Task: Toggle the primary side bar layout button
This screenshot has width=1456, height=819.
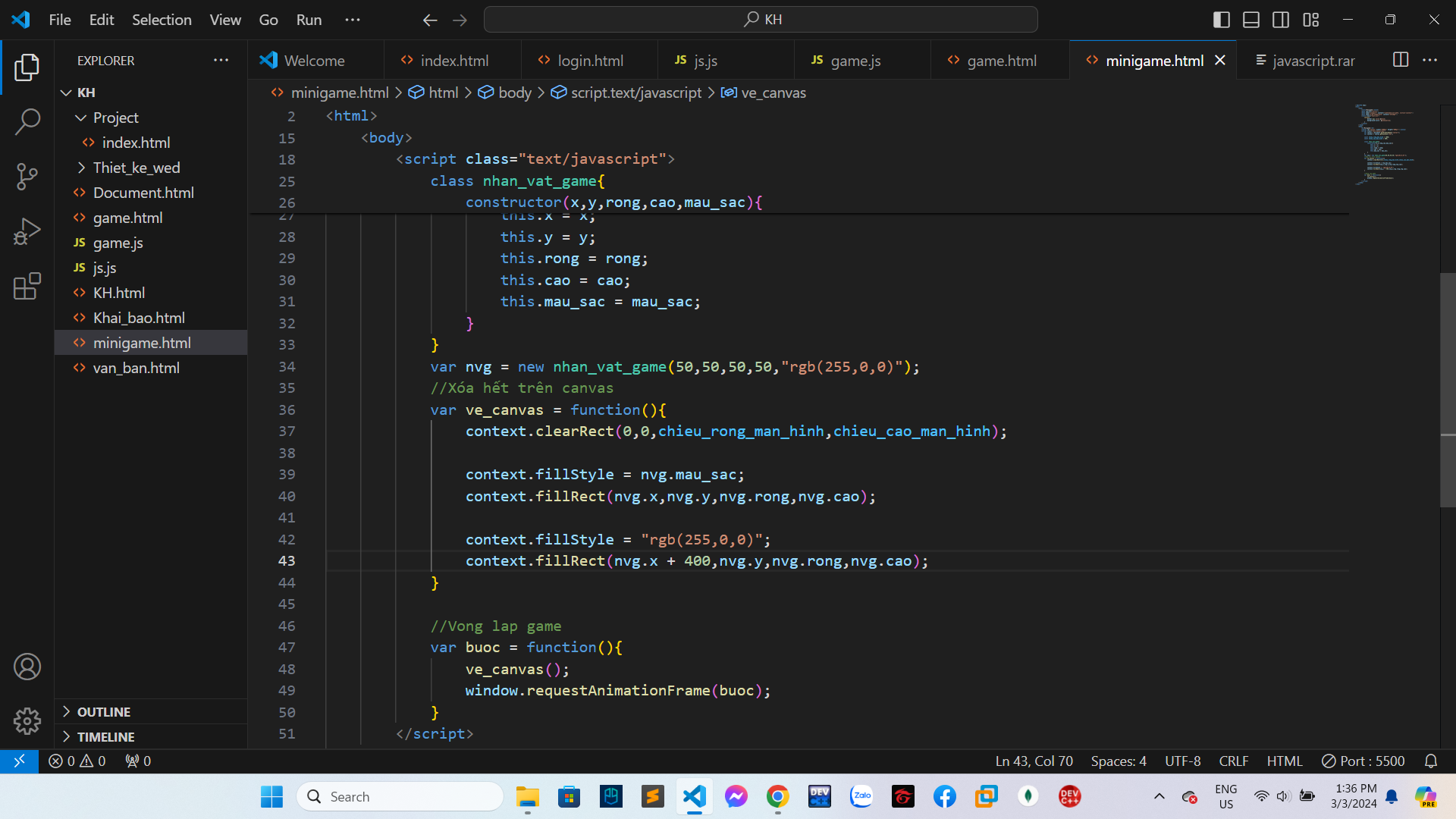Action: click(1221, 20)
